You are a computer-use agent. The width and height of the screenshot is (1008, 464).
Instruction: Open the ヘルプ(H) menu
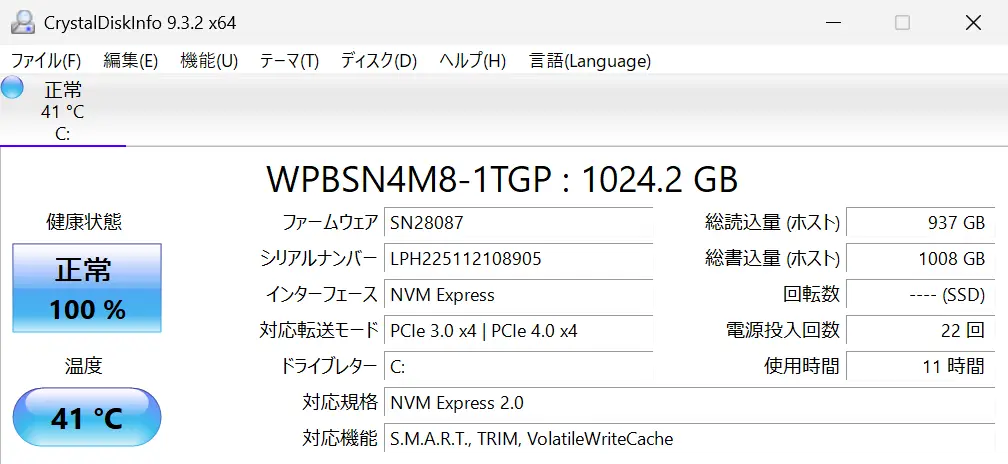pyautogui.click(x=472, y=61)
